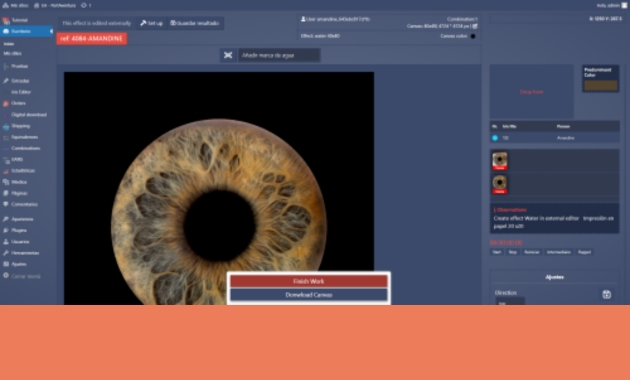630x380 pixels.
Task: Open Combinations in the sidebar
Action: pyautogui.click(x=26, y=148)
